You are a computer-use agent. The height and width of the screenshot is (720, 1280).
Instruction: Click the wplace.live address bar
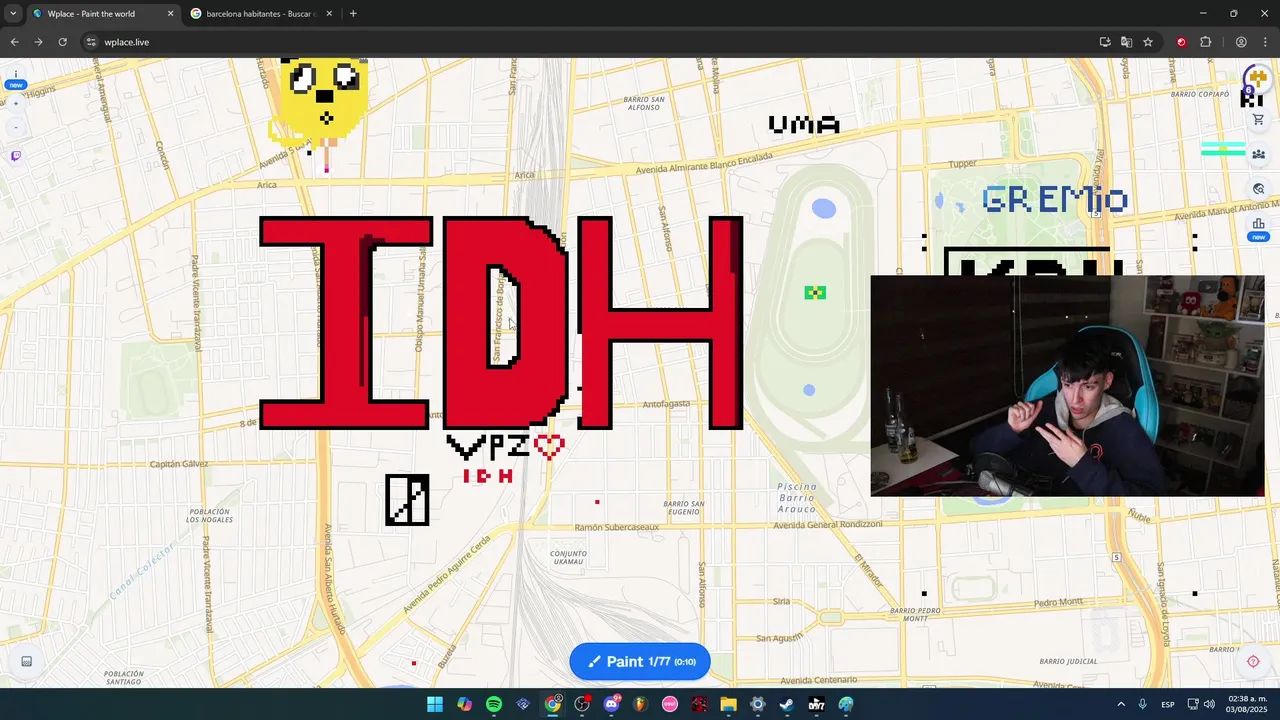point(590,42)
